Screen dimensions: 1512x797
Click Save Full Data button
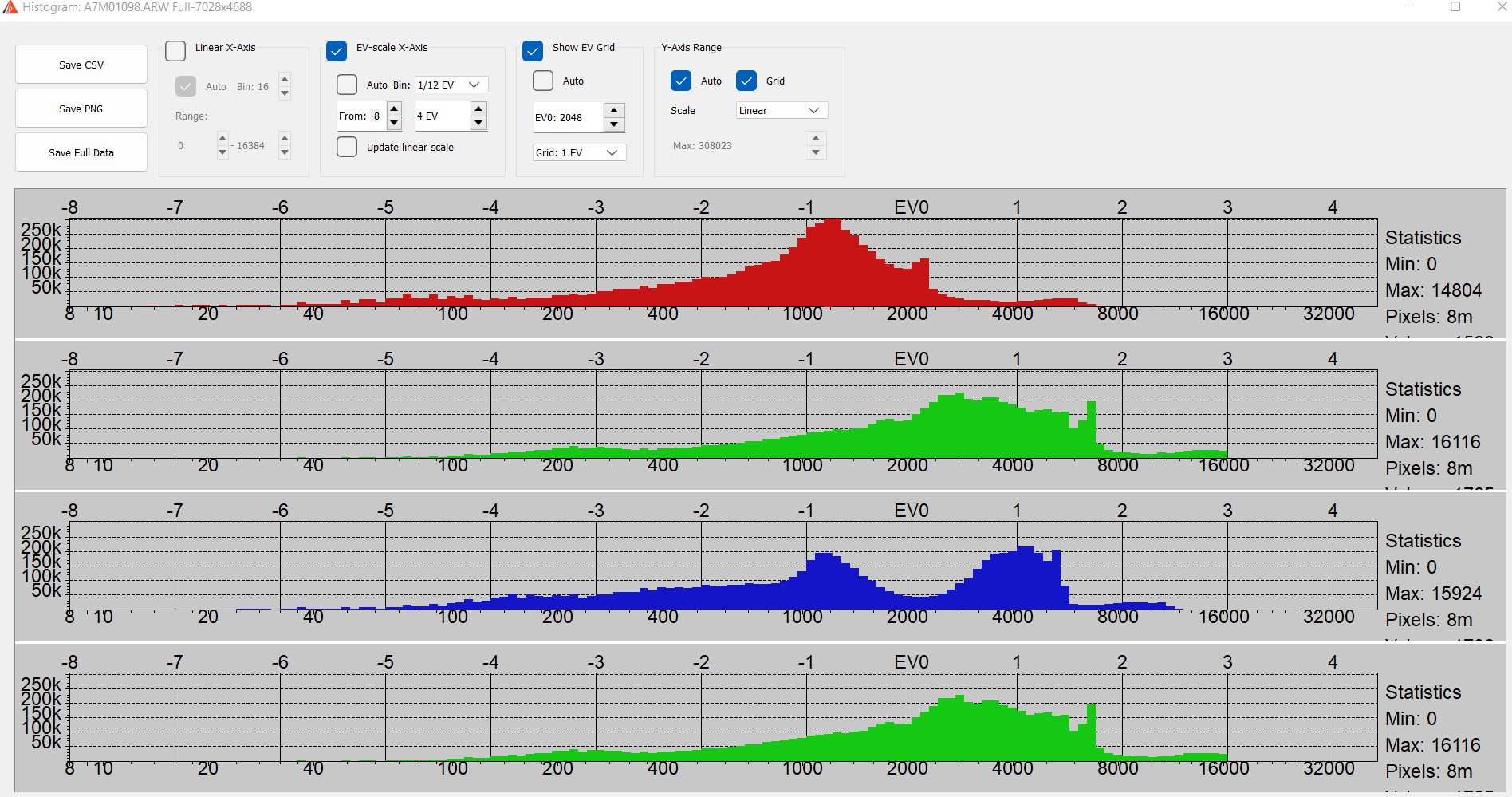[x=81, y=152]
